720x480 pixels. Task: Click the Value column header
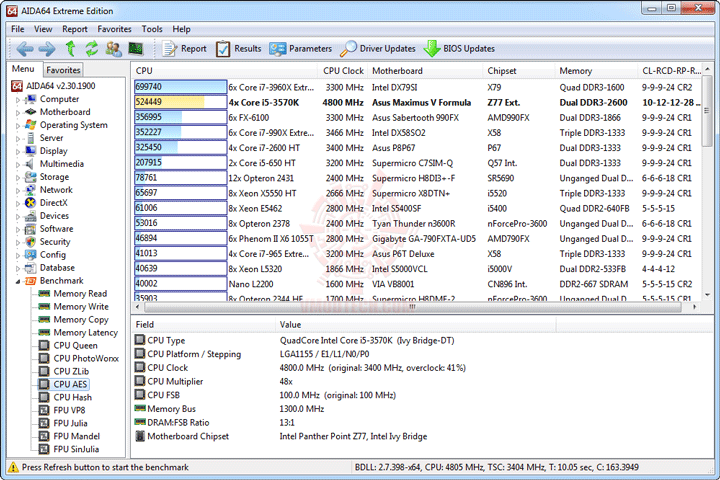coord(416,324)
